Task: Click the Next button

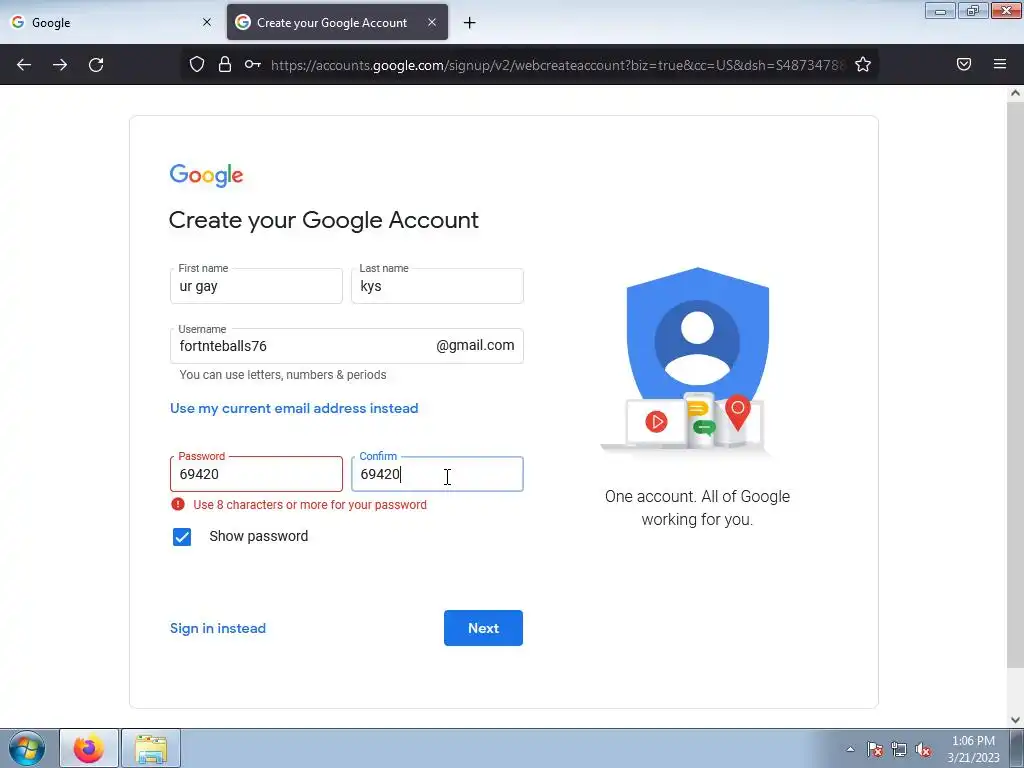Action: tap(483, 628)
